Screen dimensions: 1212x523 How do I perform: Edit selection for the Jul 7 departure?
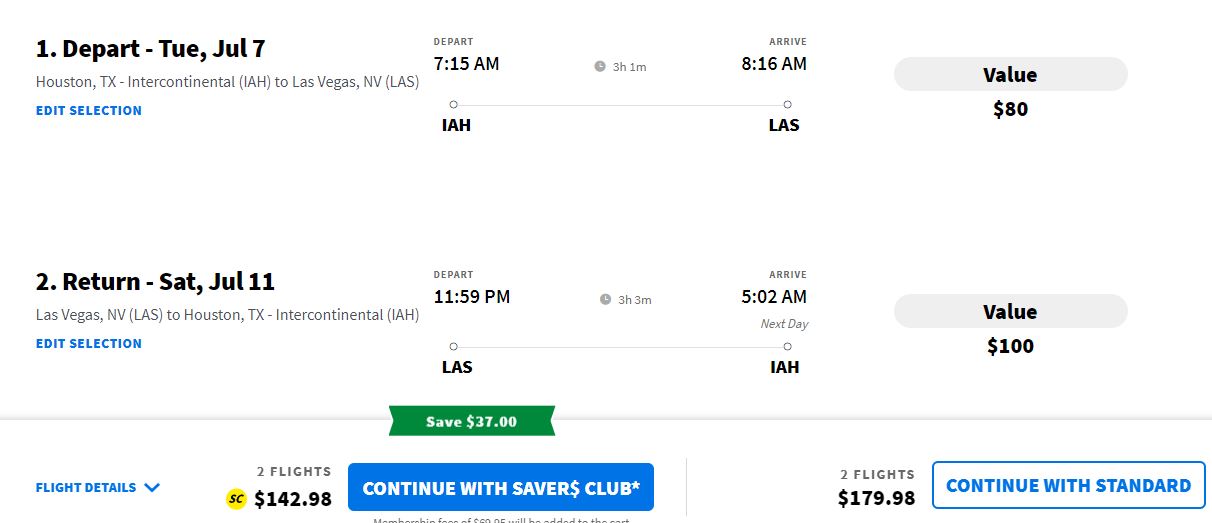pos(89,111)
